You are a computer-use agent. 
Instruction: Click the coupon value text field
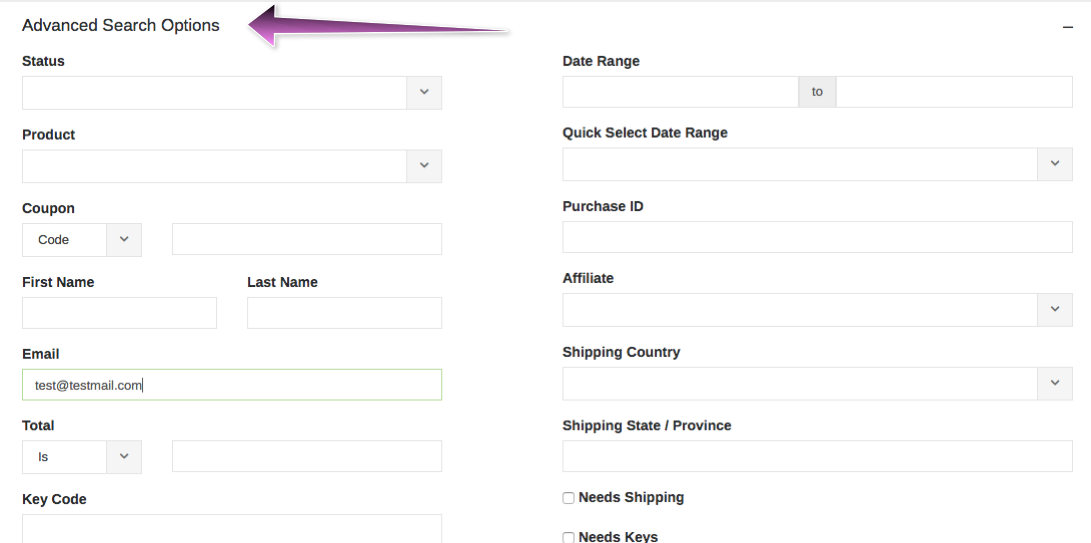click(x=307, y=239)
